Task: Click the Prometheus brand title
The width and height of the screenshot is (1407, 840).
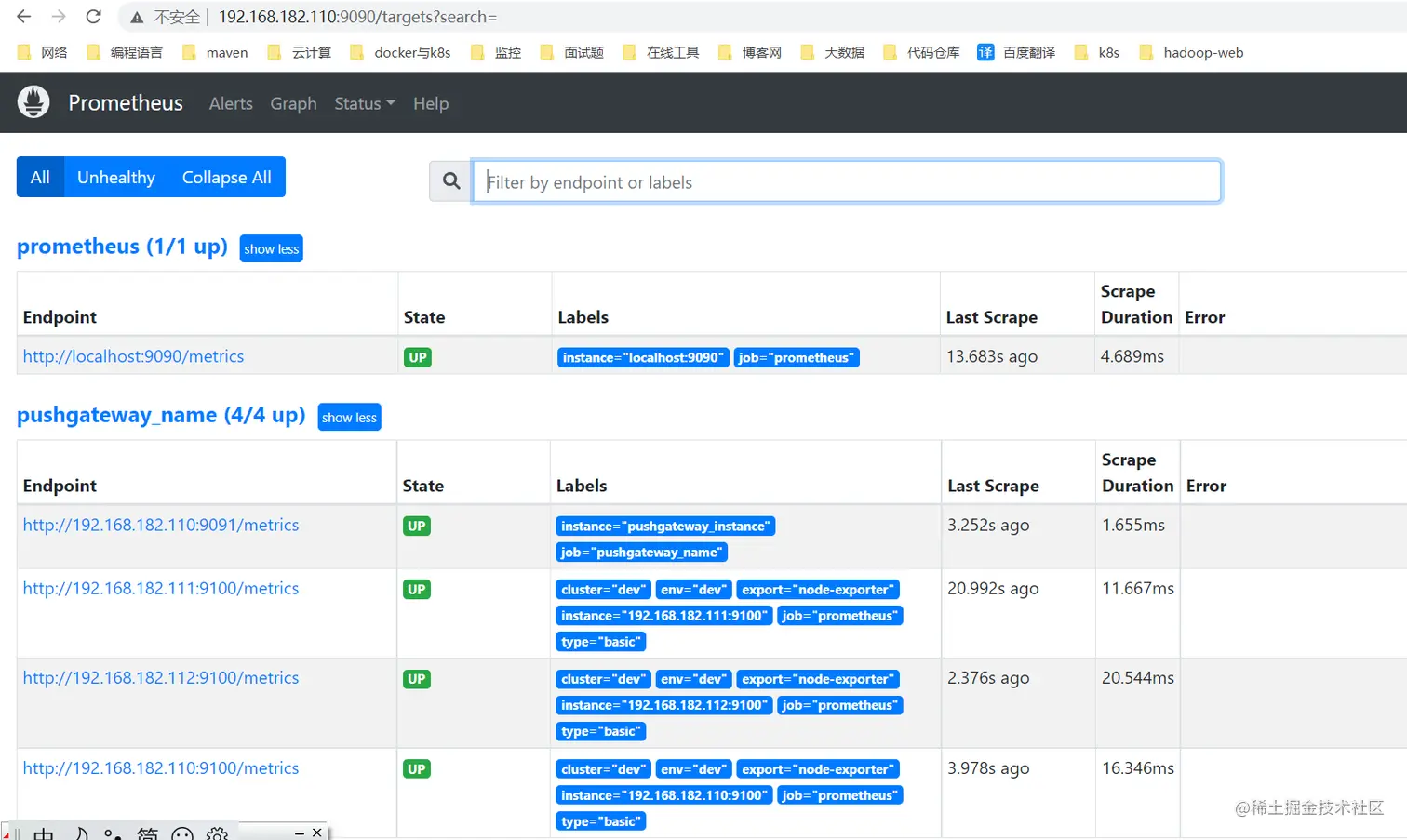Action: click(x=126, y=102)
